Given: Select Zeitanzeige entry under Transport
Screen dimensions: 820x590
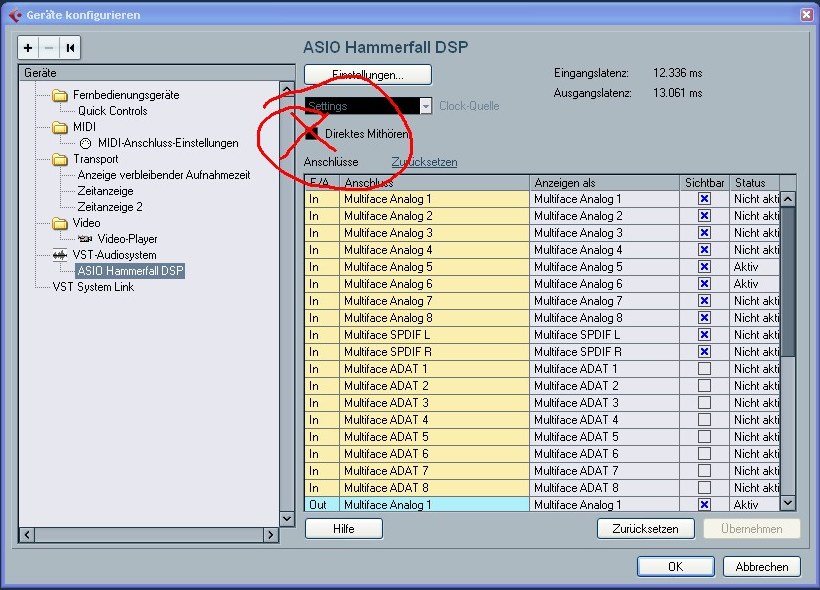Looking at the screenshot, I should point(105,191).
